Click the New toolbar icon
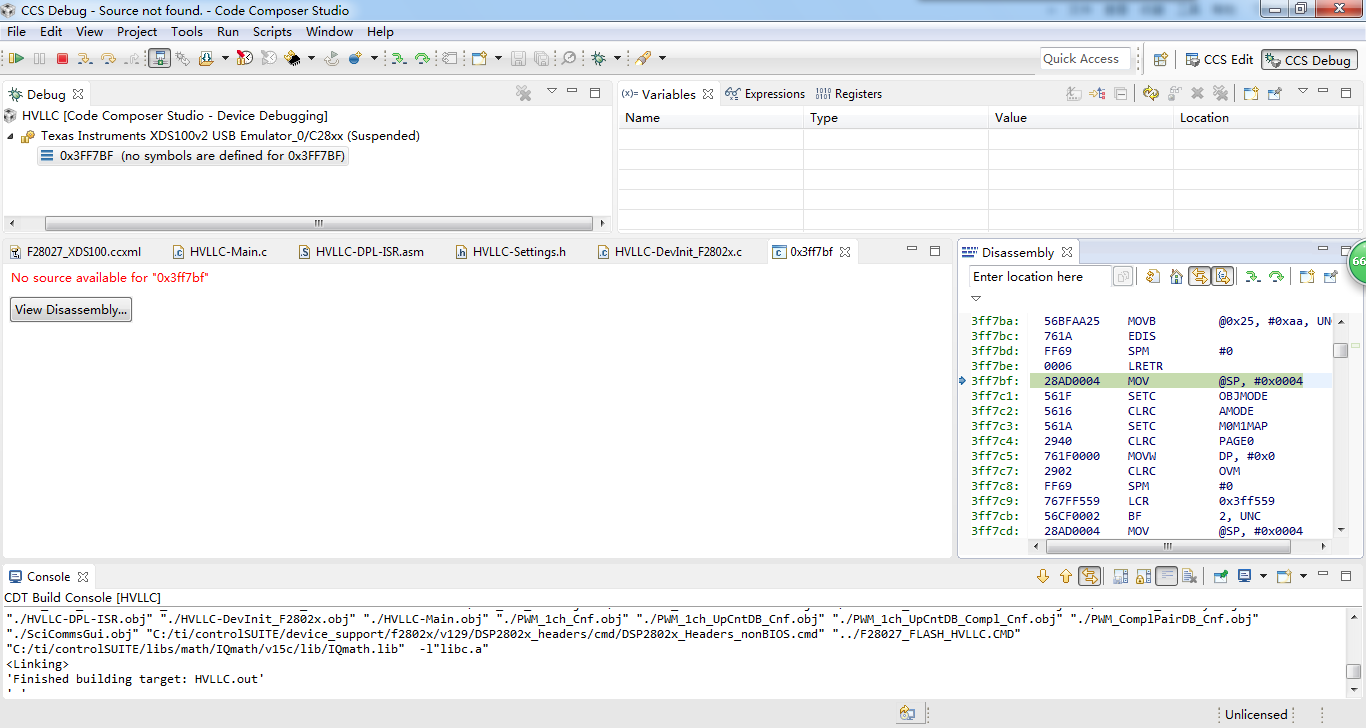 [479, 59]
